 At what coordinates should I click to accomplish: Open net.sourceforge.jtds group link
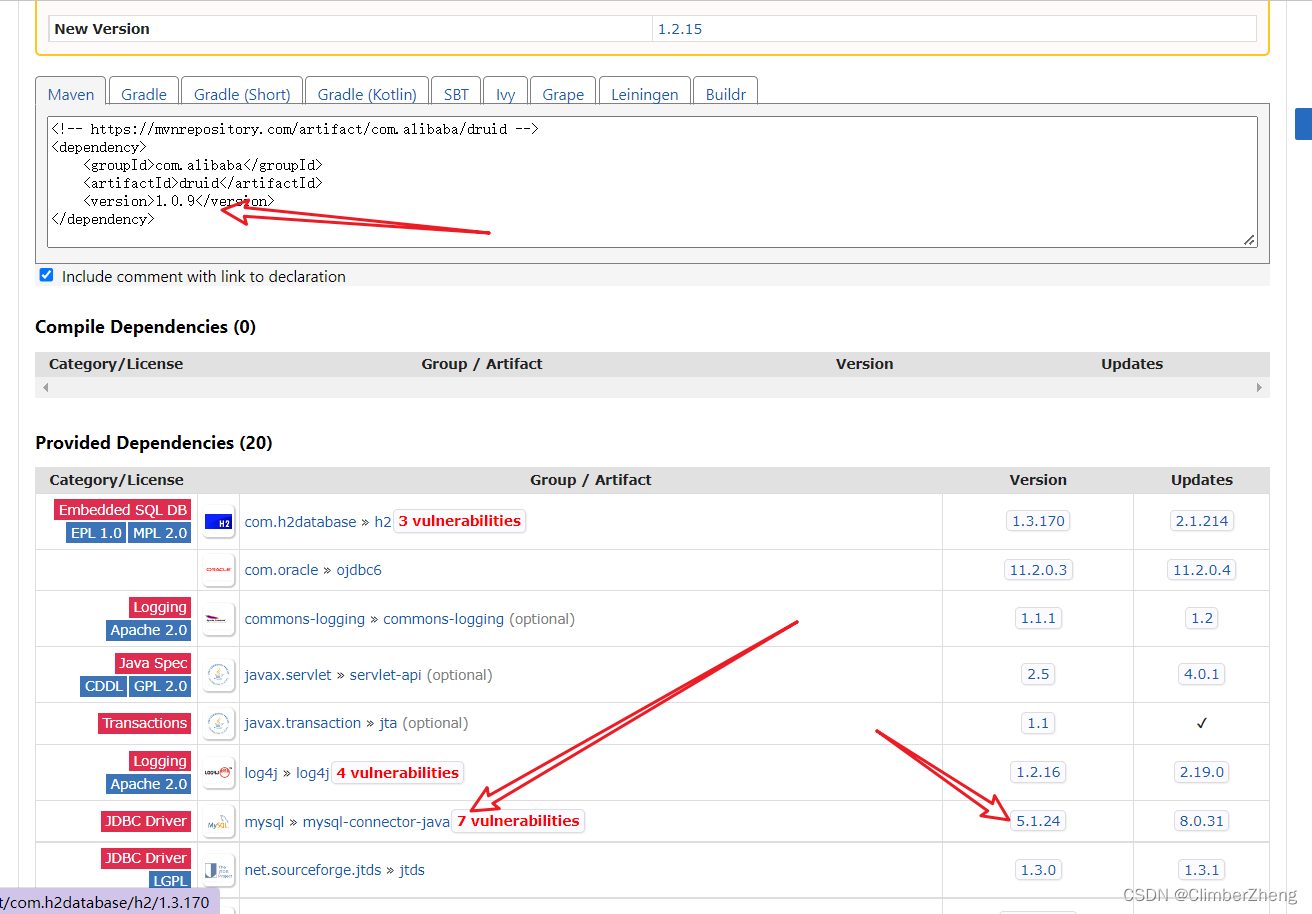point(313,870)
